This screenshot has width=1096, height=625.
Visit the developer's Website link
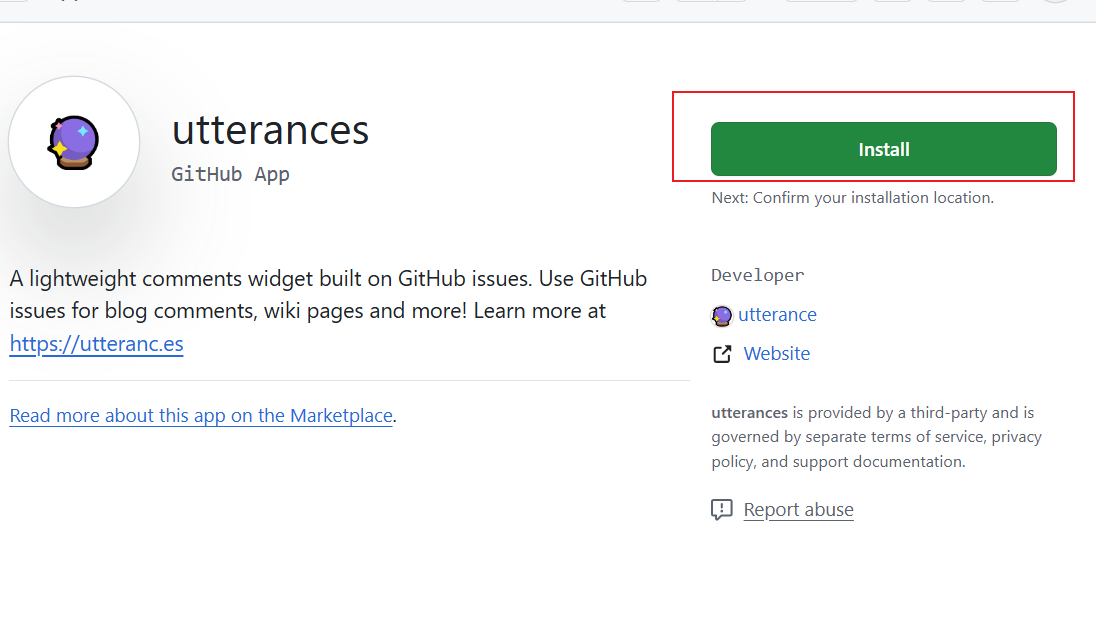[776, 354]
